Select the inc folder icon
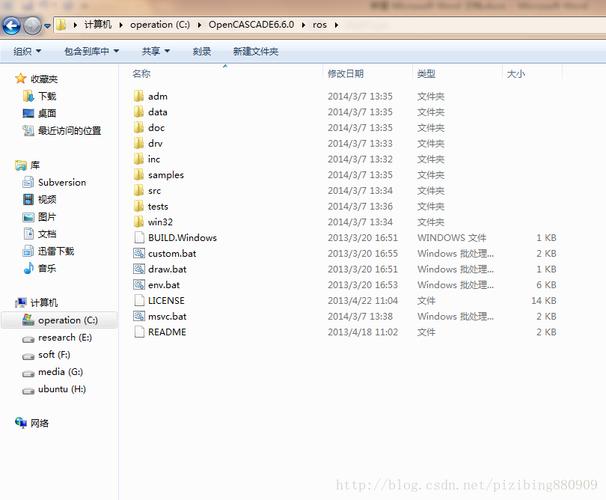606x500 pixels. (139, 159)
